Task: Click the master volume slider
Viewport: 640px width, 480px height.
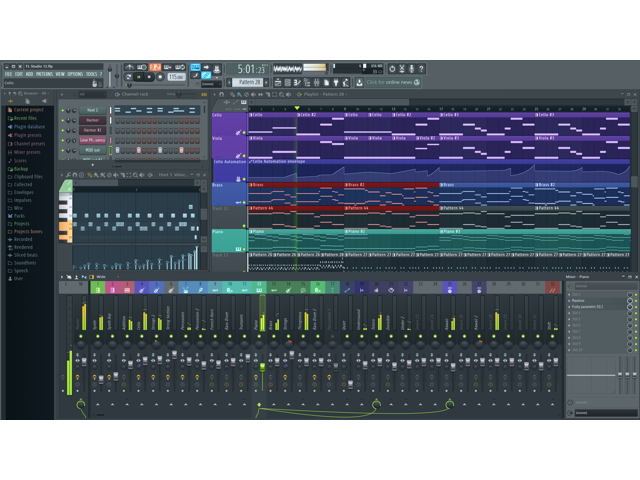Action: (109, 75)
